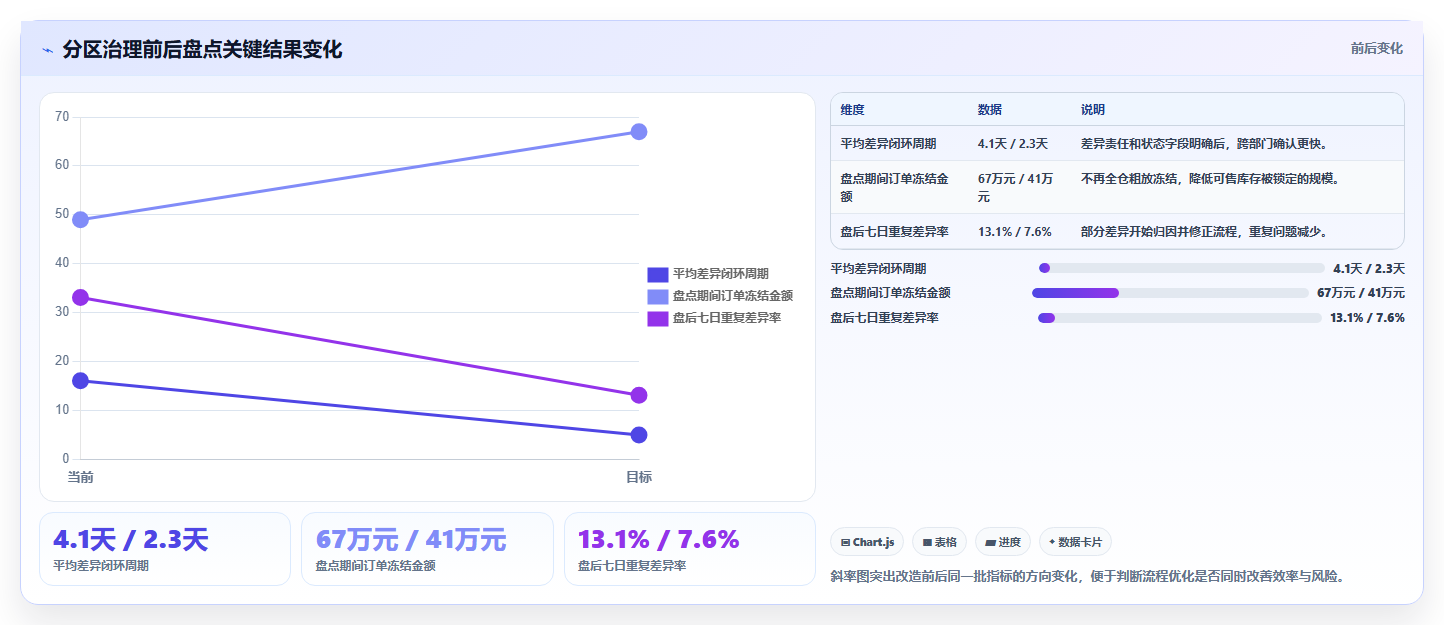The image size is (1444, 625).
Task: Click the 平均差异闭环周期 legend label
Action: point(720,274)
